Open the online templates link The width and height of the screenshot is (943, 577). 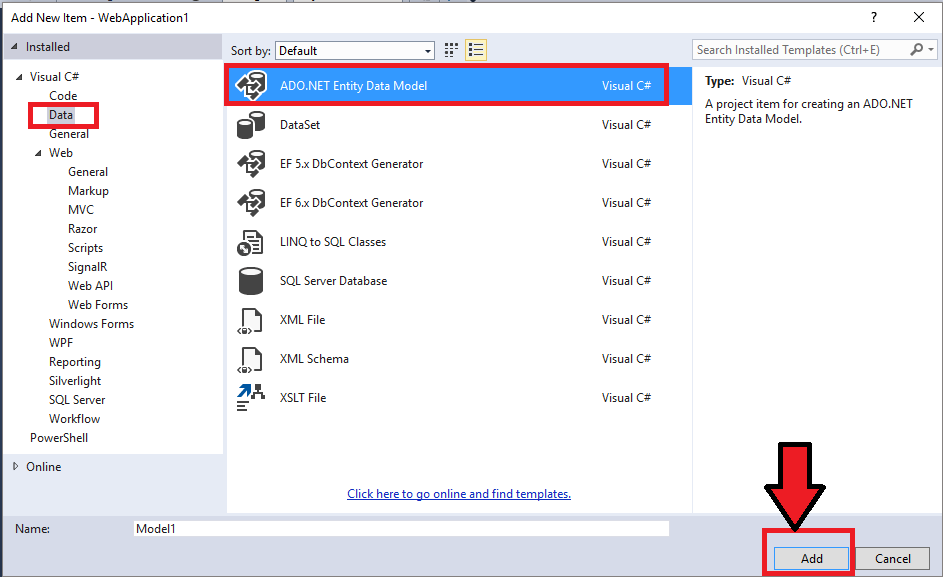coord(458,493)
